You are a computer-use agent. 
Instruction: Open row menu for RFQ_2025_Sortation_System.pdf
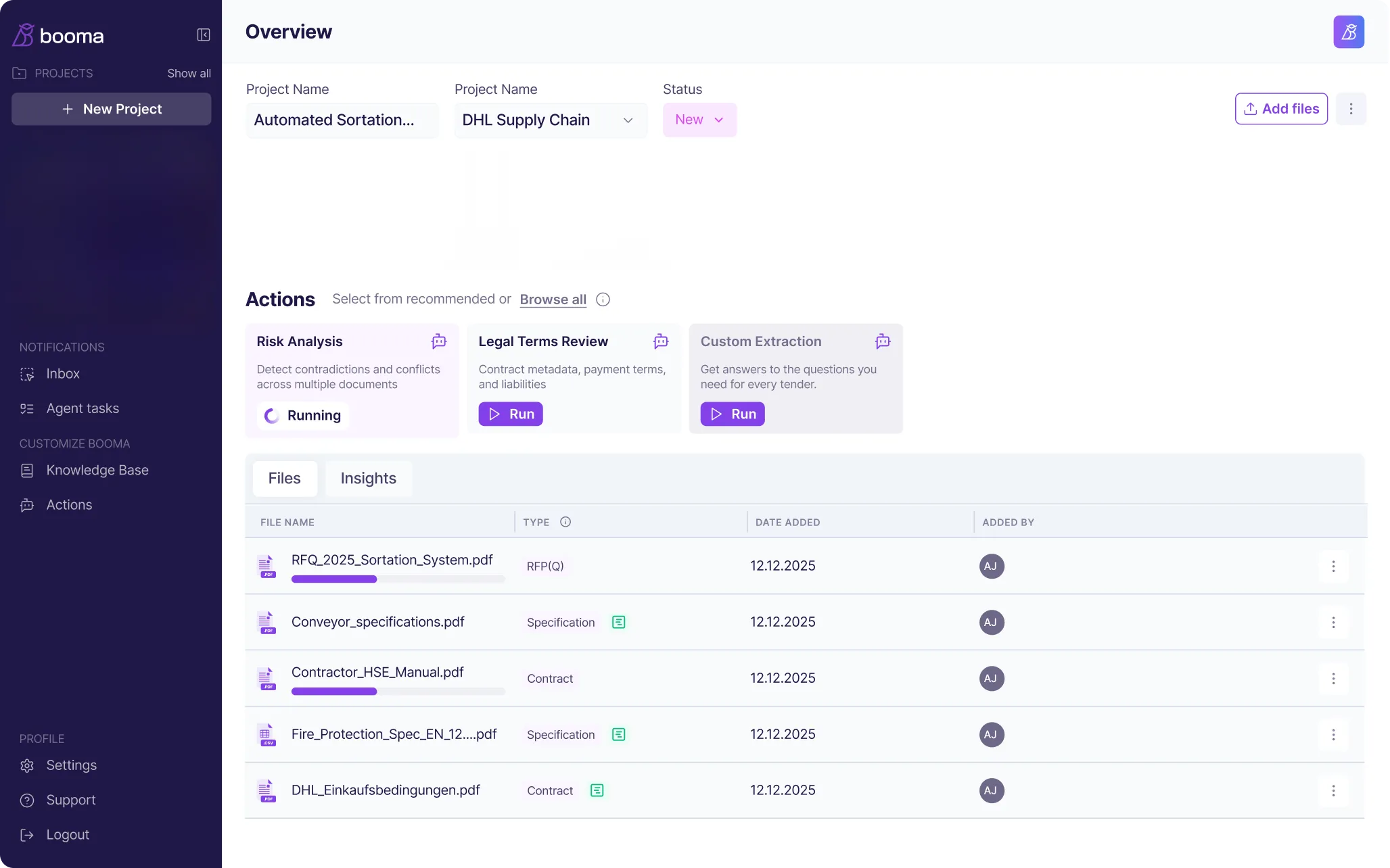click(1333, 566)
